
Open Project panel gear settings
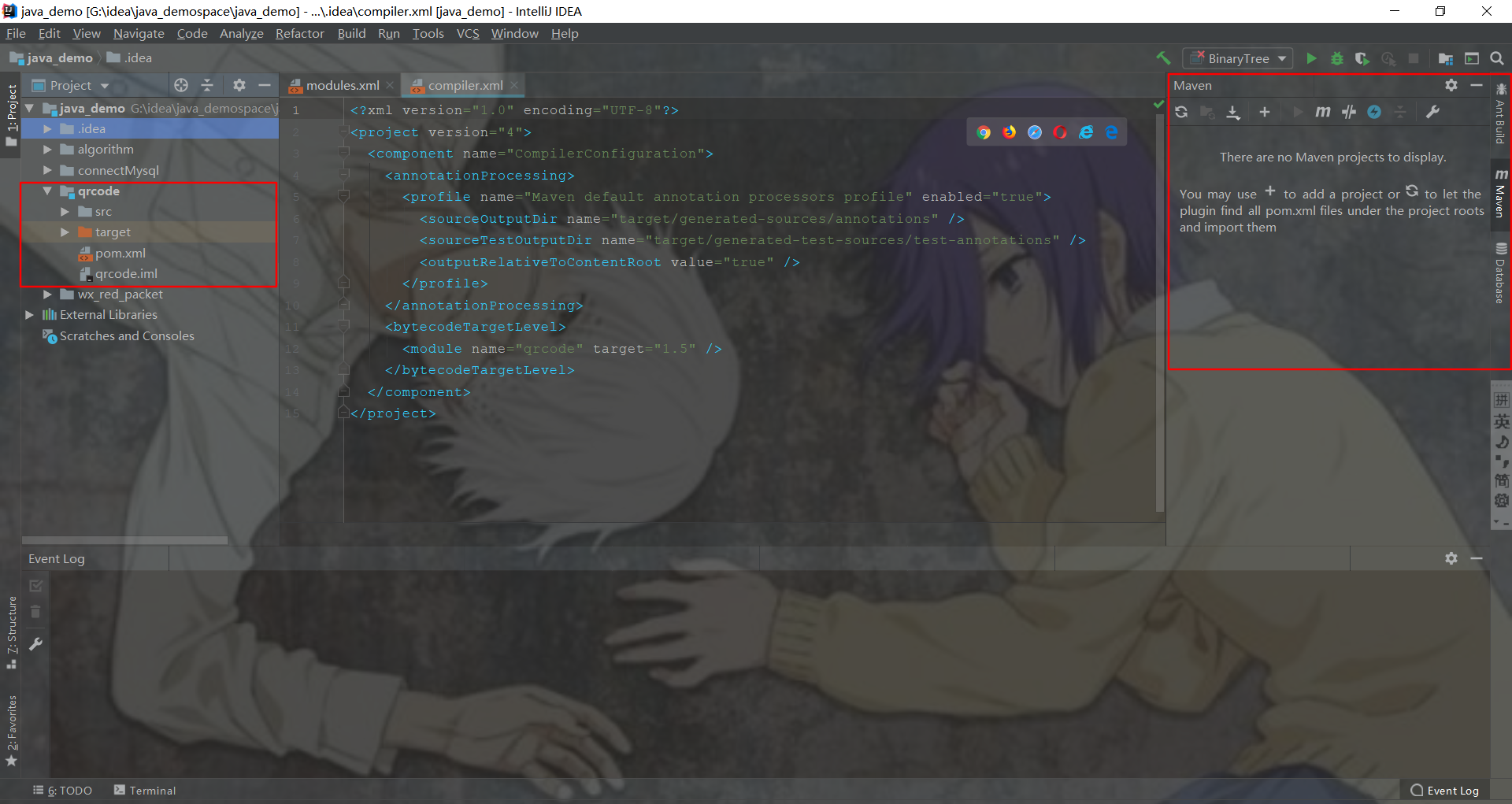[239, 85]
